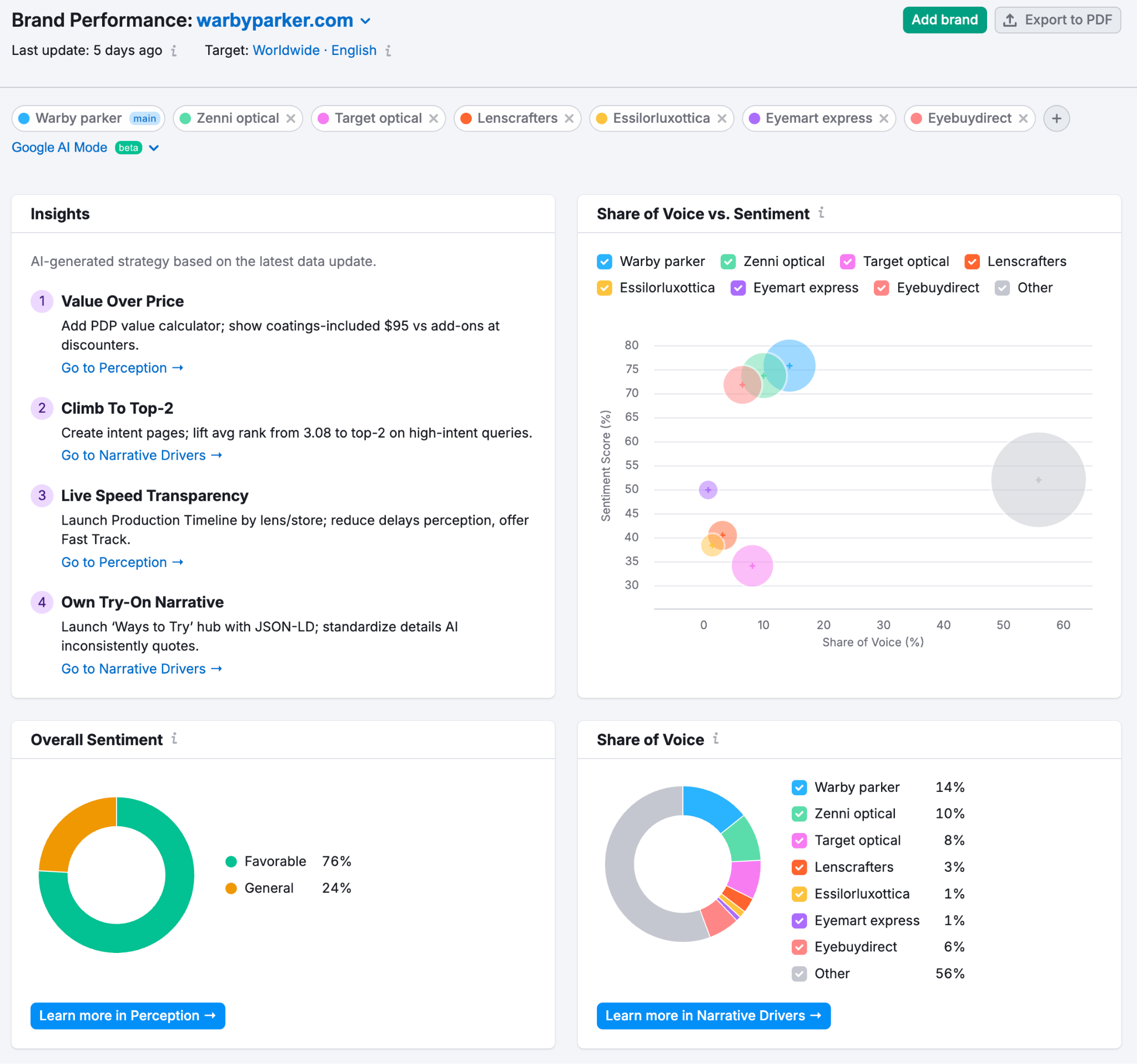Open Narrative Drivers from Climb To Top-2

point(141,455)
